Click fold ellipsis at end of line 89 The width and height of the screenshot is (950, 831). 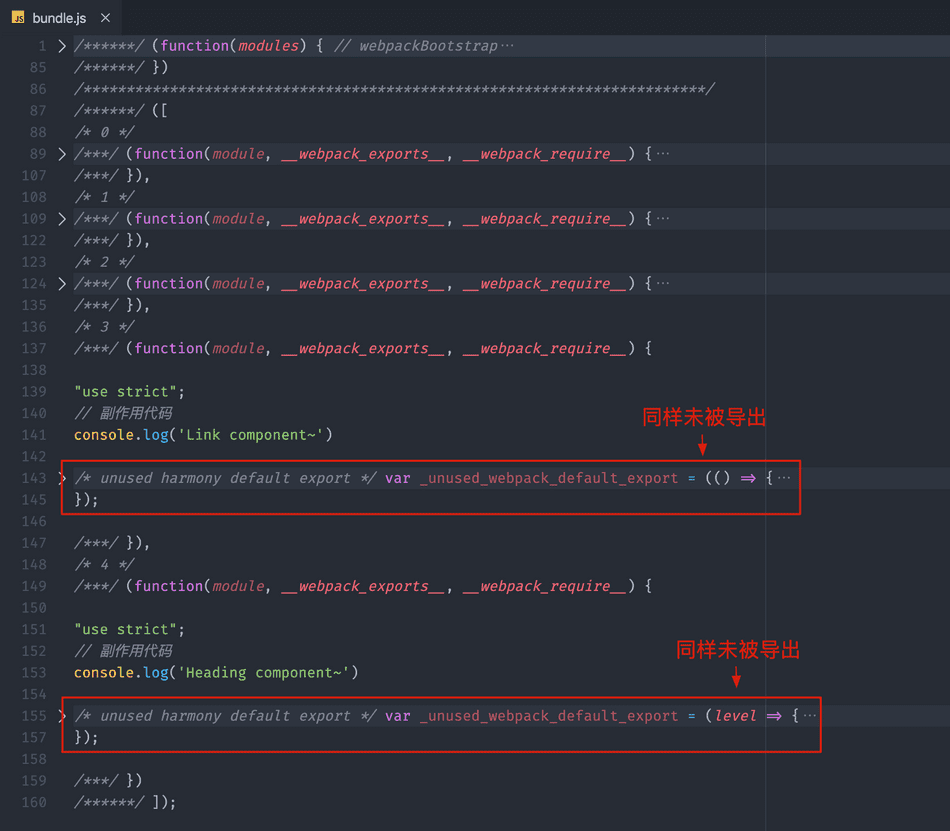[663, 154]
